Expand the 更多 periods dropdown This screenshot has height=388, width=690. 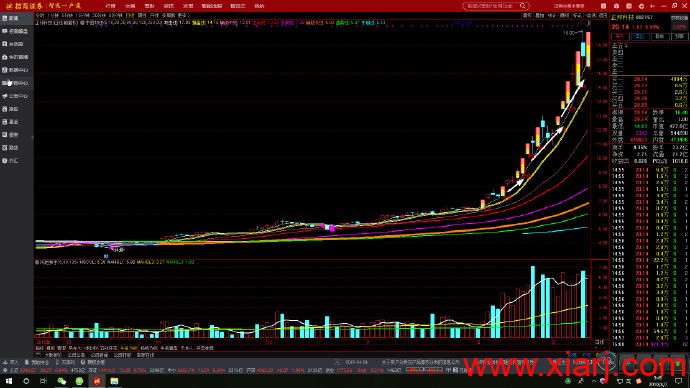(x=183, y=15)
